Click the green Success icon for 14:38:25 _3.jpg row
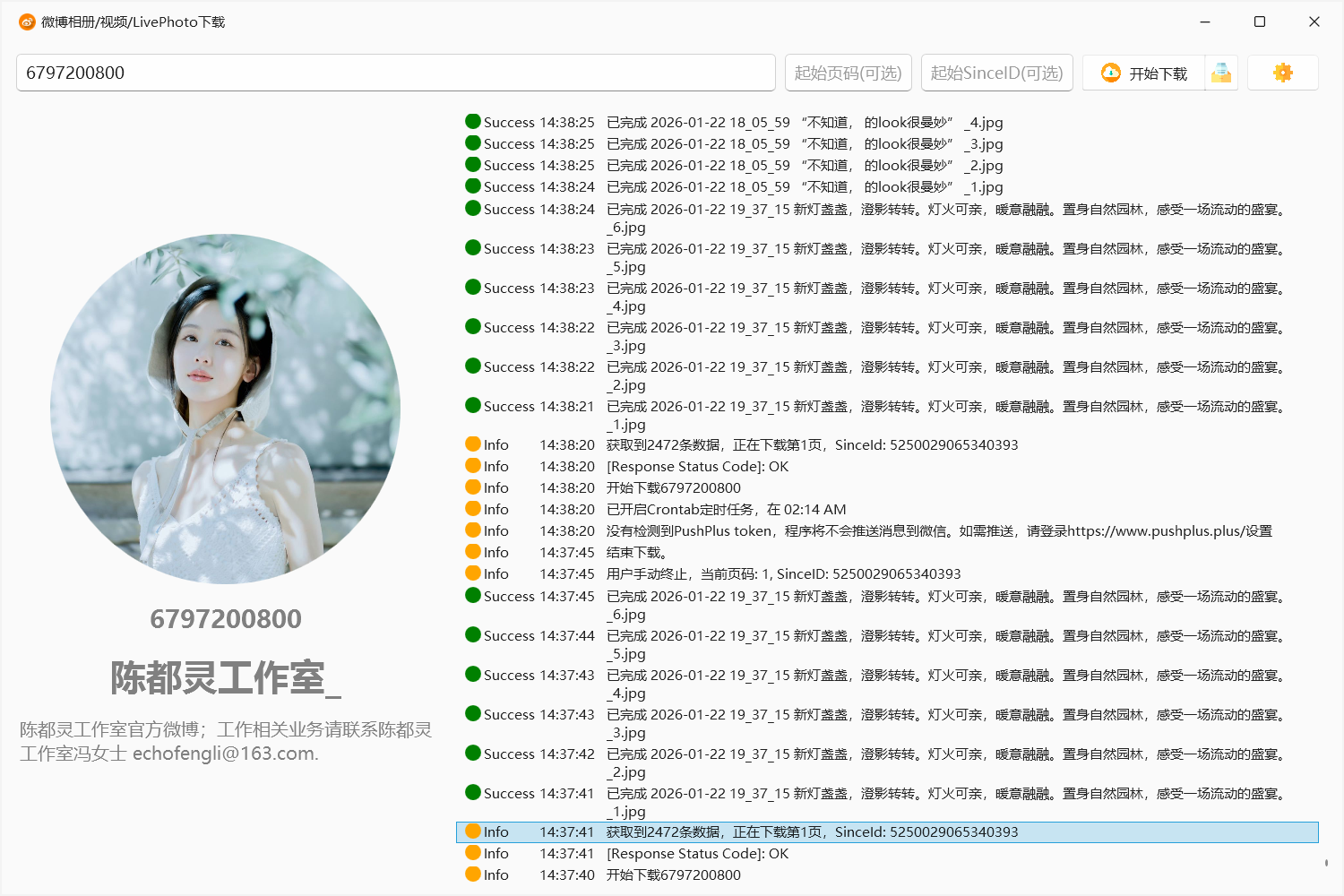The width and height of the screenshot is (1344, 896). 473,142
